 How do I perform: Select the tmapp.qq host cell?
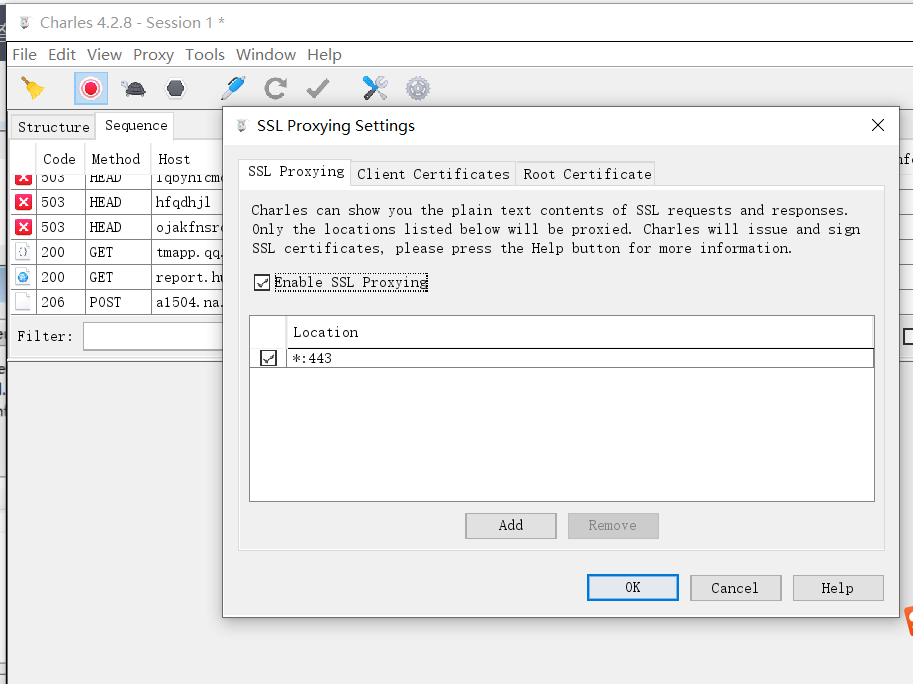coord(189,252)
